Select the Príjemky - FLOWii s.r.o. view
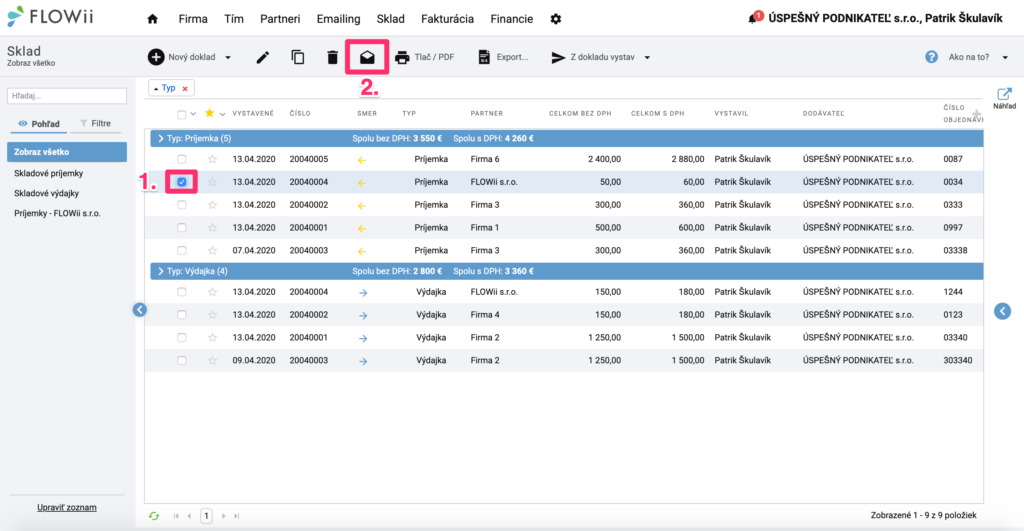This screenshot has height=531, width=1024. pos(57,214)
